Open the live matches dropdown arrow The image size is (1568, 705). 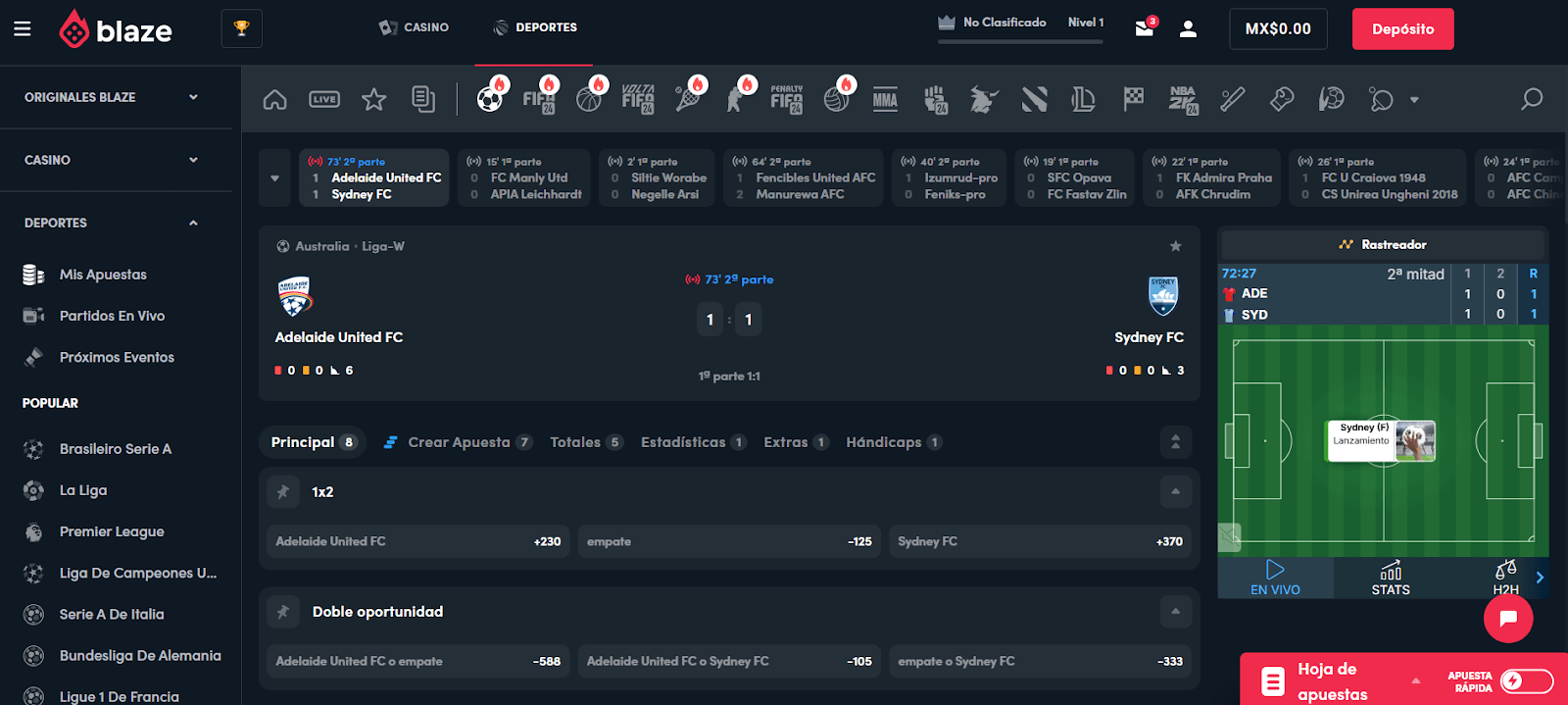tap(274, 178)
